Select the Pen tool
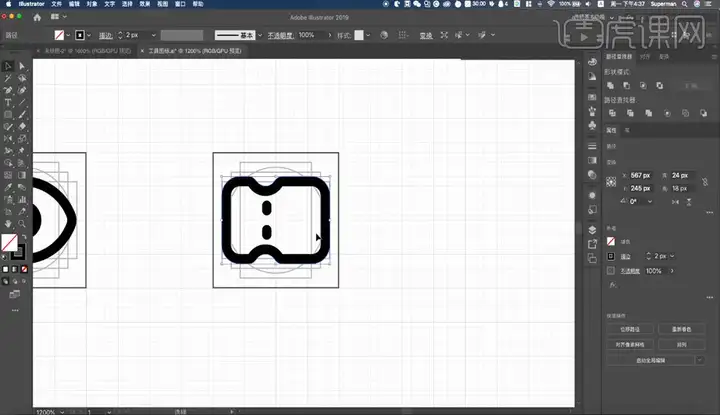The width and height of the screenshot is (720, 415). [8, 90]
